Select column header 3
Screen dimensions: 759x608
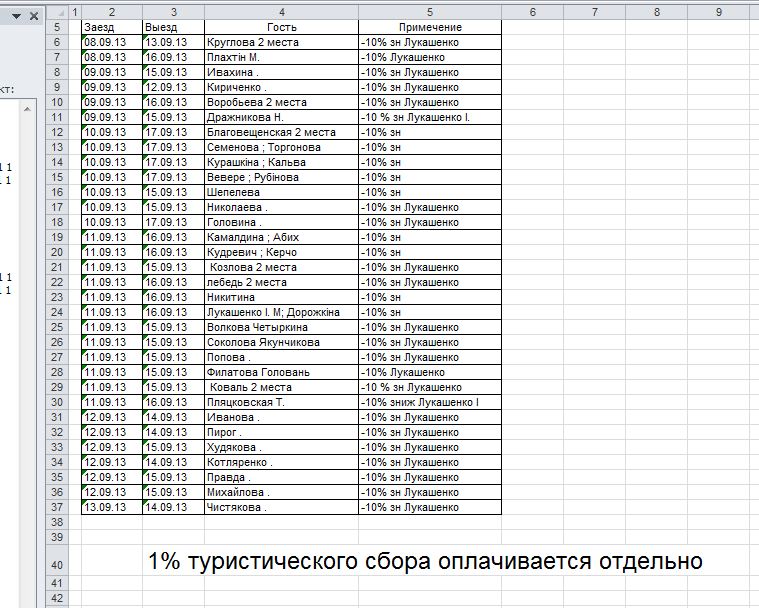(x=174, y=12)
